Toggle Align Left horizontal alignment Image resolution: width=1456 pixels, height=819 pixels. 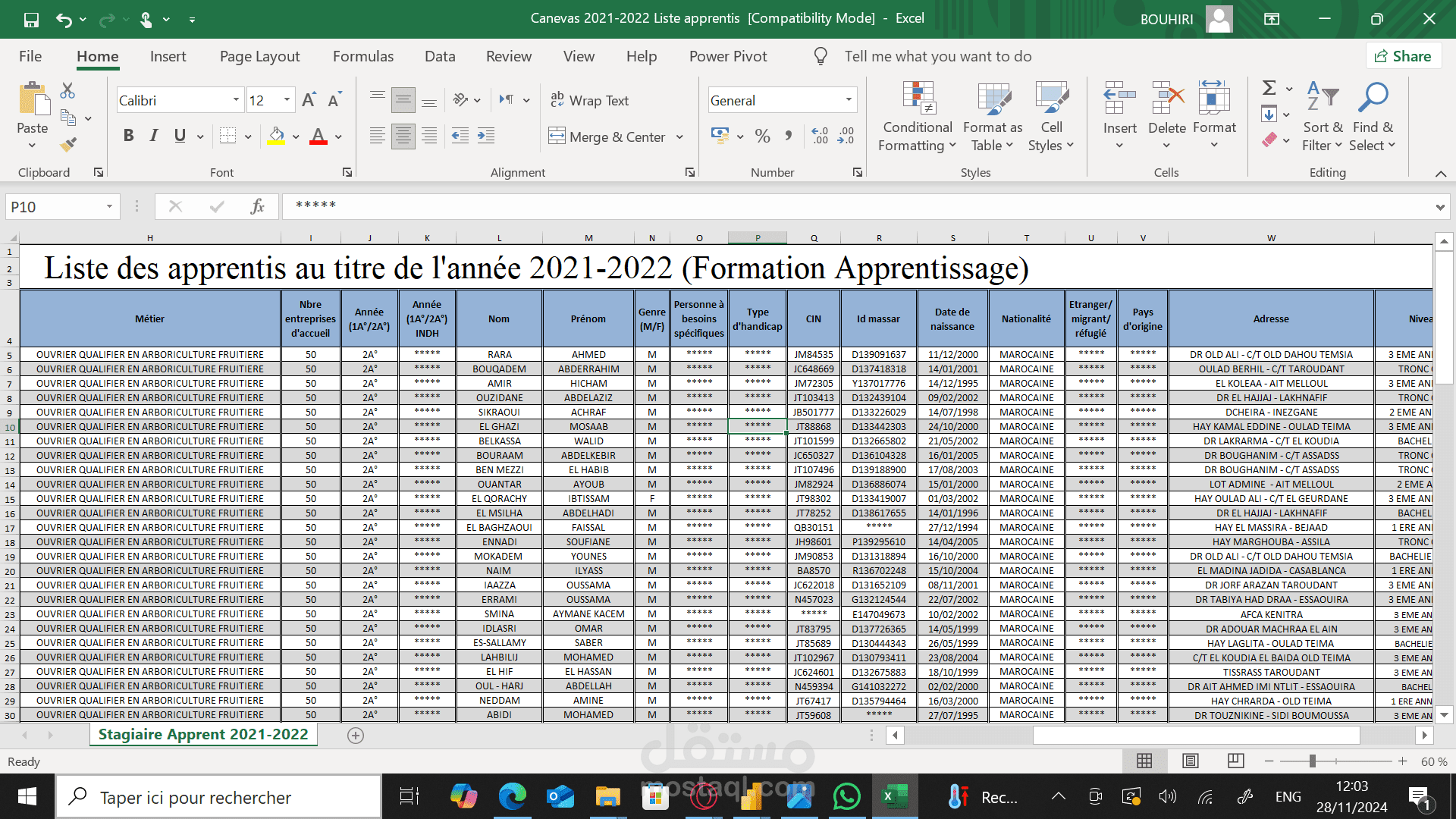pyautogui.click(x=377, y=136)
